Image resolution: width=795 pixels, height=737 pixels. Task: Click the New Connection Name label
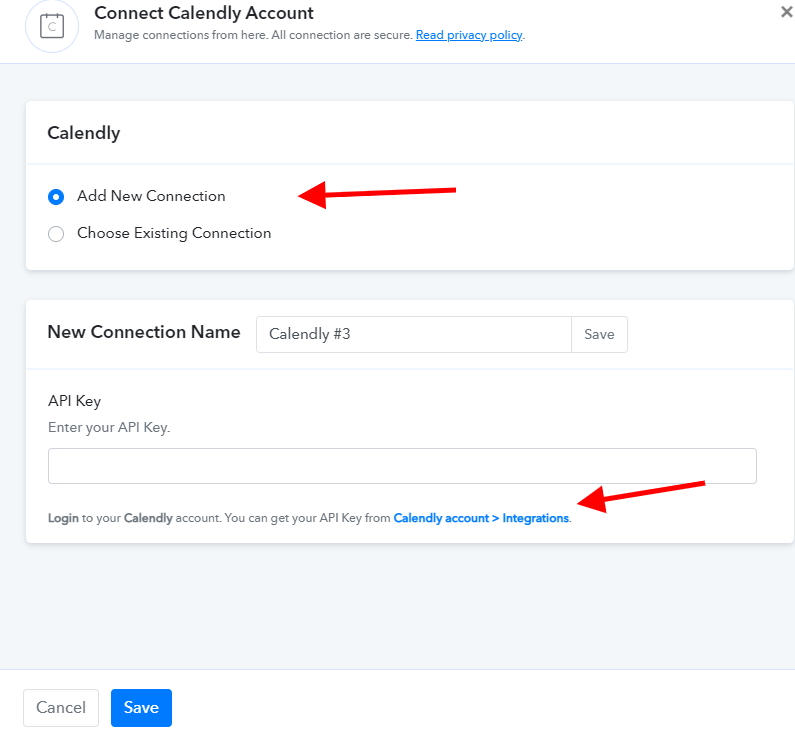click(144, 332)
